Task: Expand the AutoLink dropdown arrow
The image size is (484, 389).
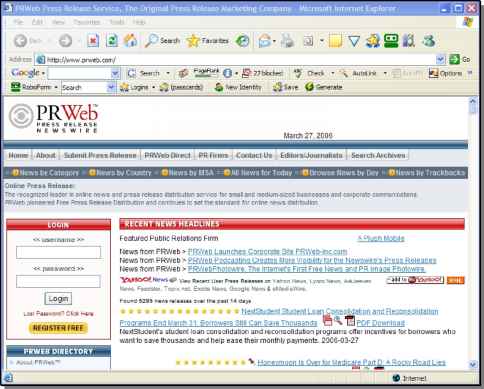Action: click(385, 73)
